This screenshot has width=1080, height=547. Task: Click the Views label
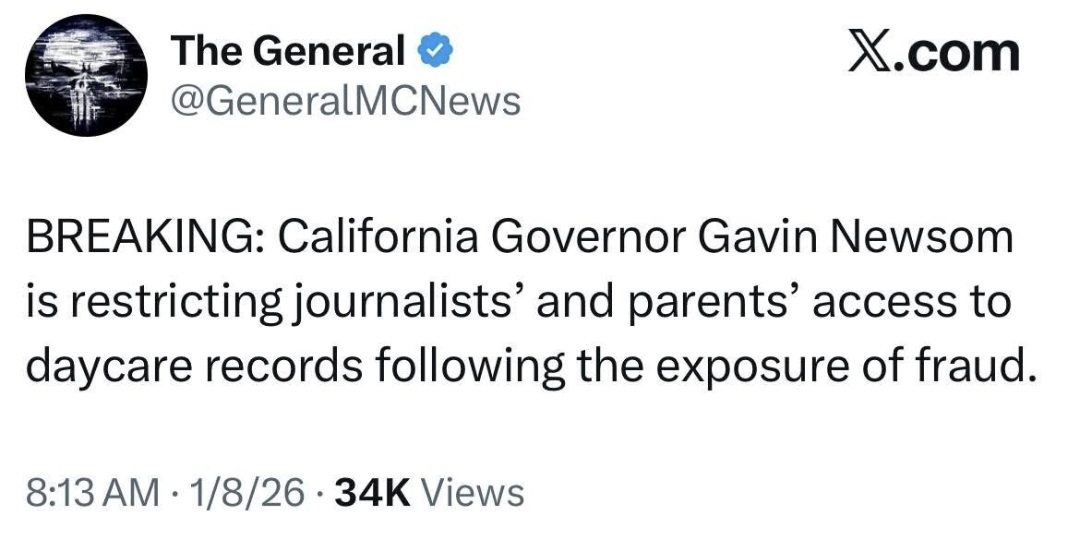(x=472, y=492)
